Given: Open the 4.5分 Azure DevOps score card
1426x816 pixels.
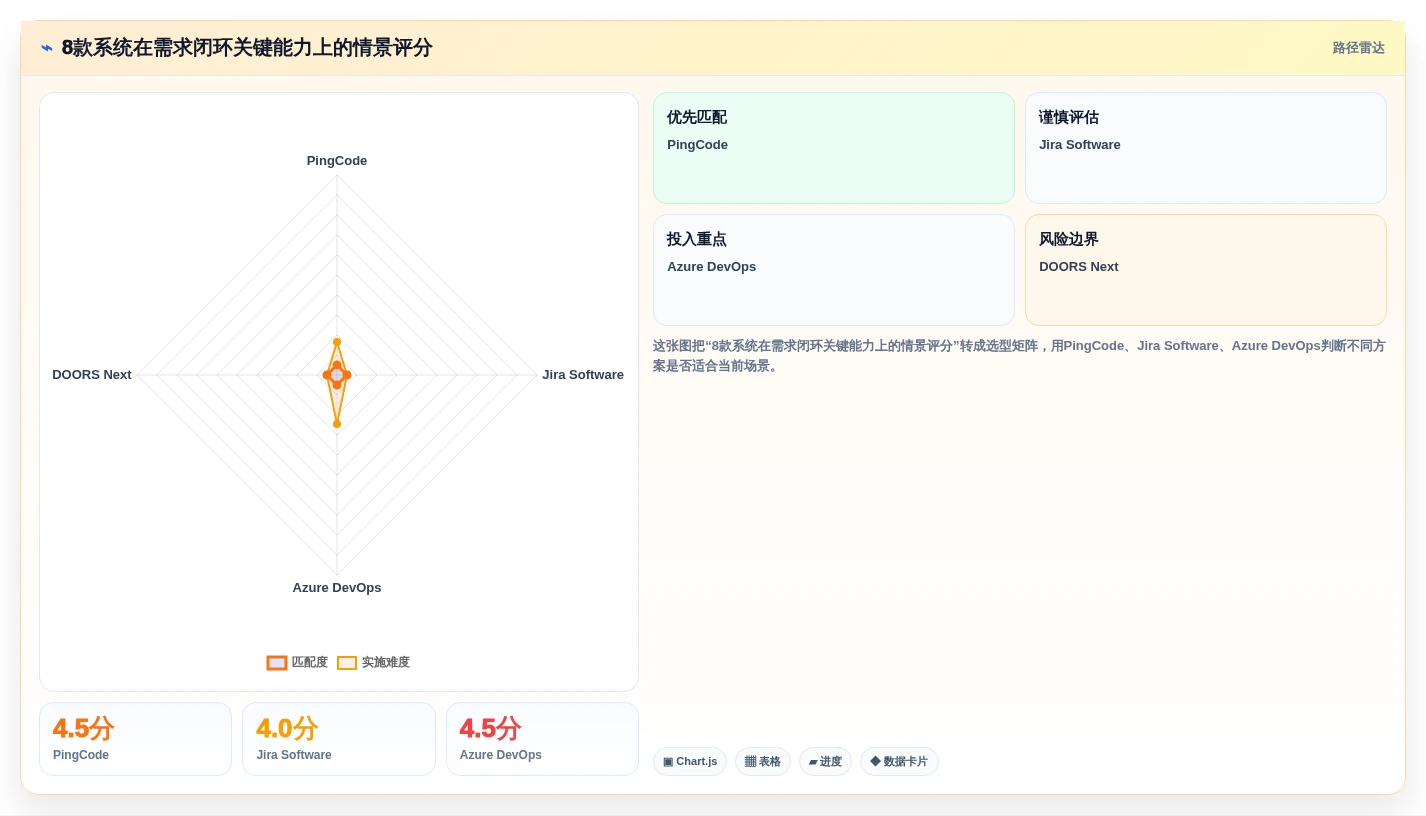Looking at the screenshot, I should coord(542,739).
